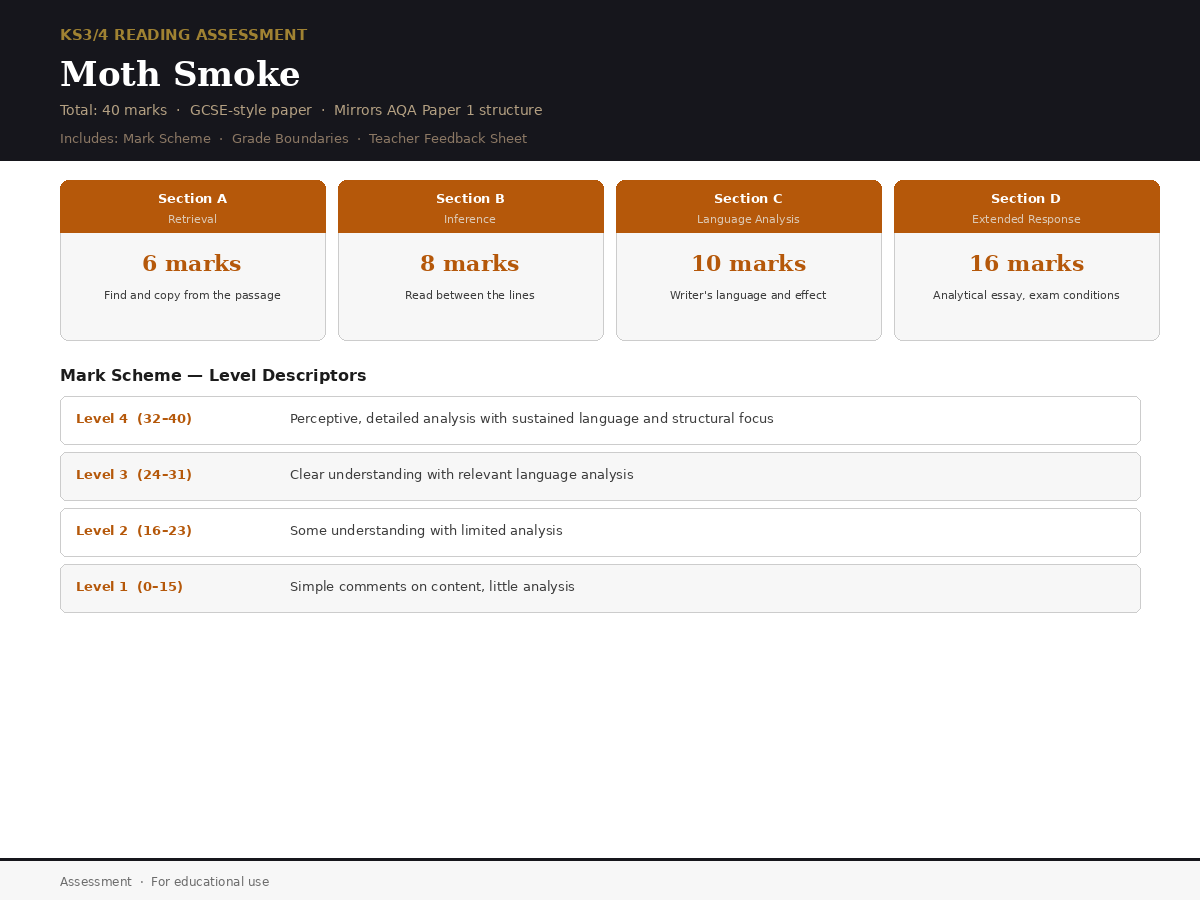Click the Perceptive, detailed analysis descriptor
The width and height of the screenshot is (1200, 900).
click(532, 419)
